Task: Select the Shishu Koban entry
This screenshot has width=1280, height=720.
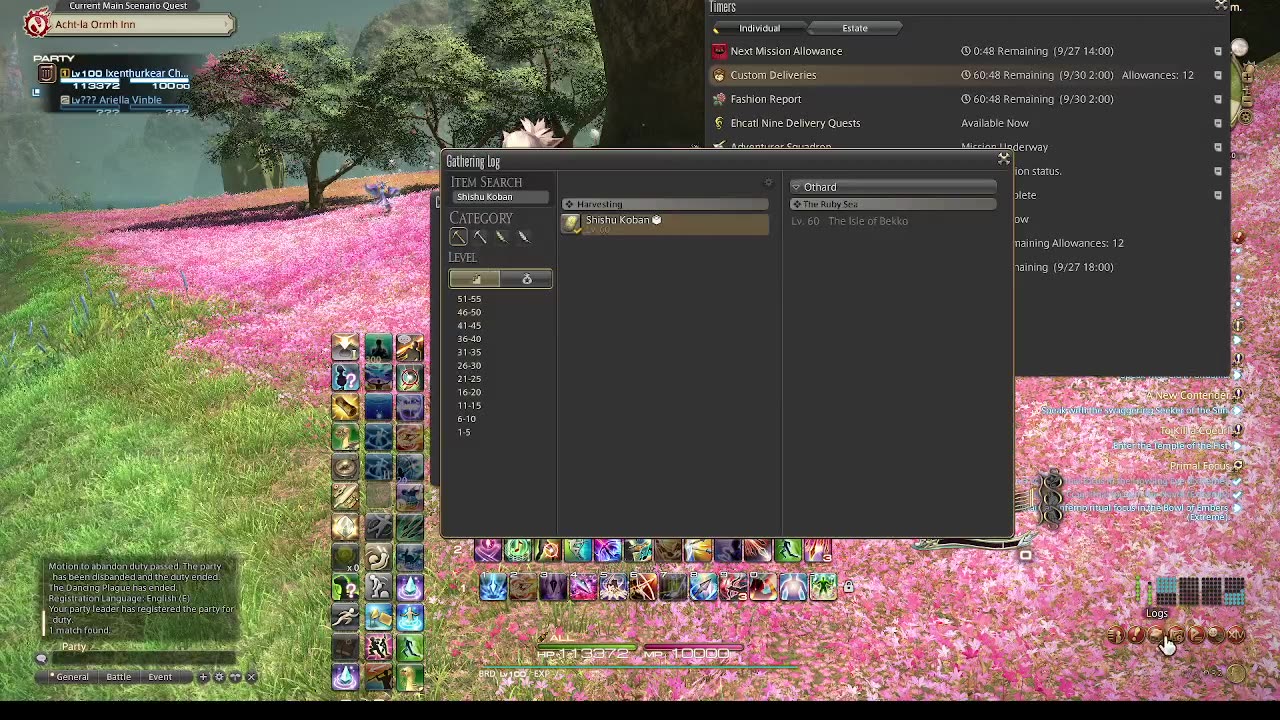Action: (x=665, y=224)
